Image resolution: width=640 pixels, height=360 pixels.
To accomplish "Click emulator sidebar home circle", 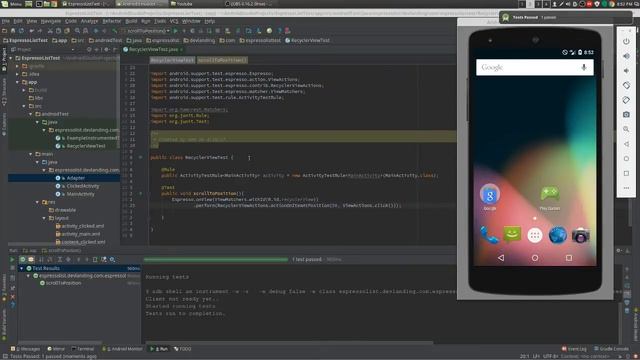I will pos(626,159).
